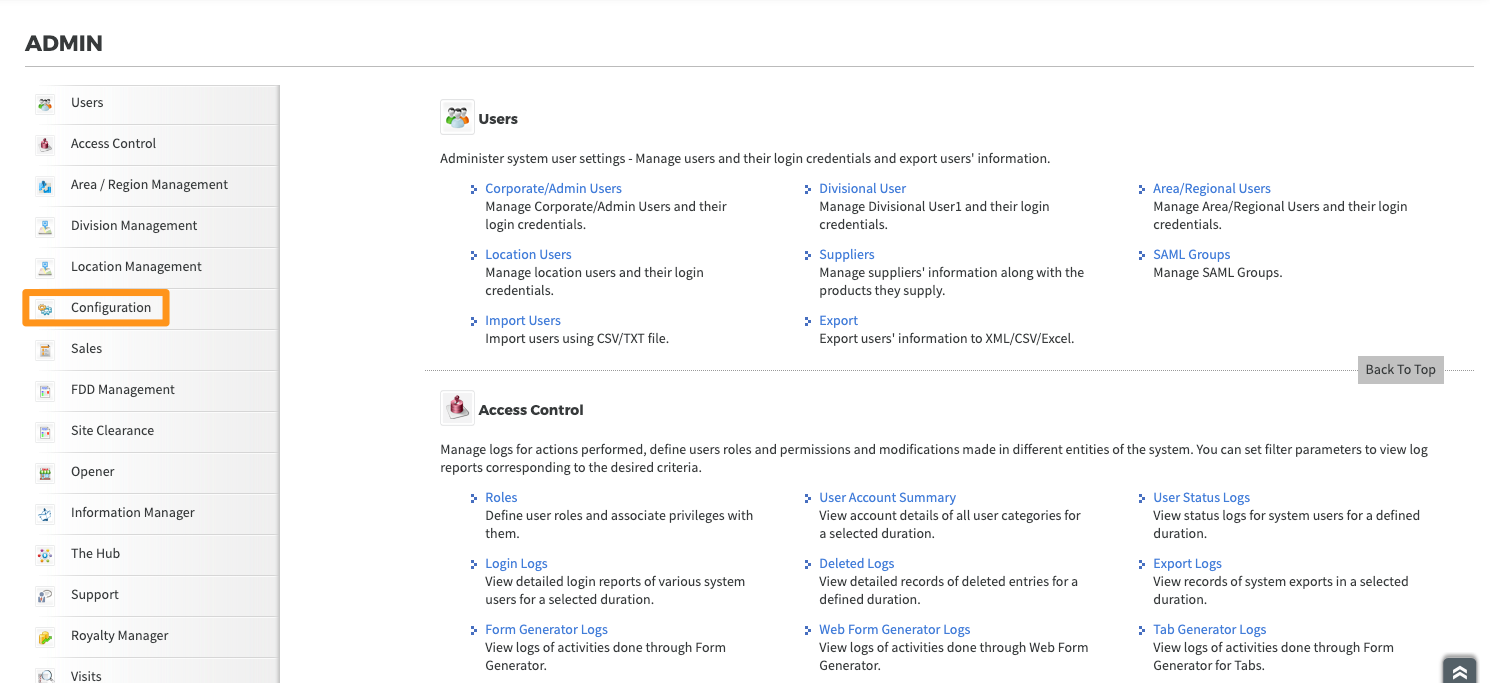Image resolution: width=1490 pixels, height=683 pixels.
Task: Open the Tab Generator Logs link
Action: coord(1209,629)
